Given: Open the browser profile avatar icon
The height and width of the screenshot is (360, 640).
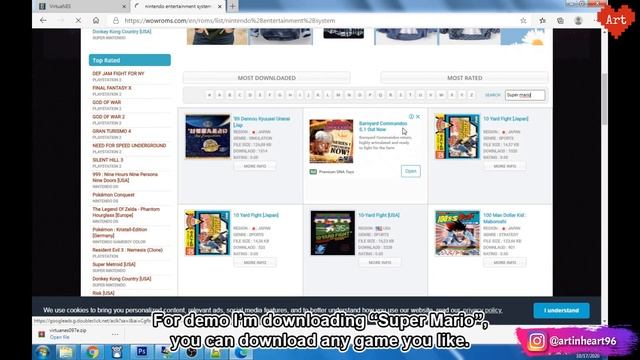Looking at the screenshot, I should pos(578,20).
